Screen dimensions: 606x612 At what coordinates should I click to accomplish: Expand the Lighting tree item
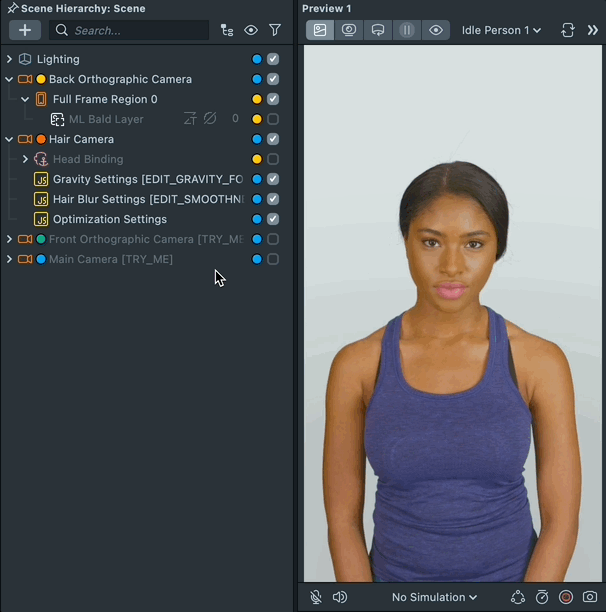click(x=9, y=59)
